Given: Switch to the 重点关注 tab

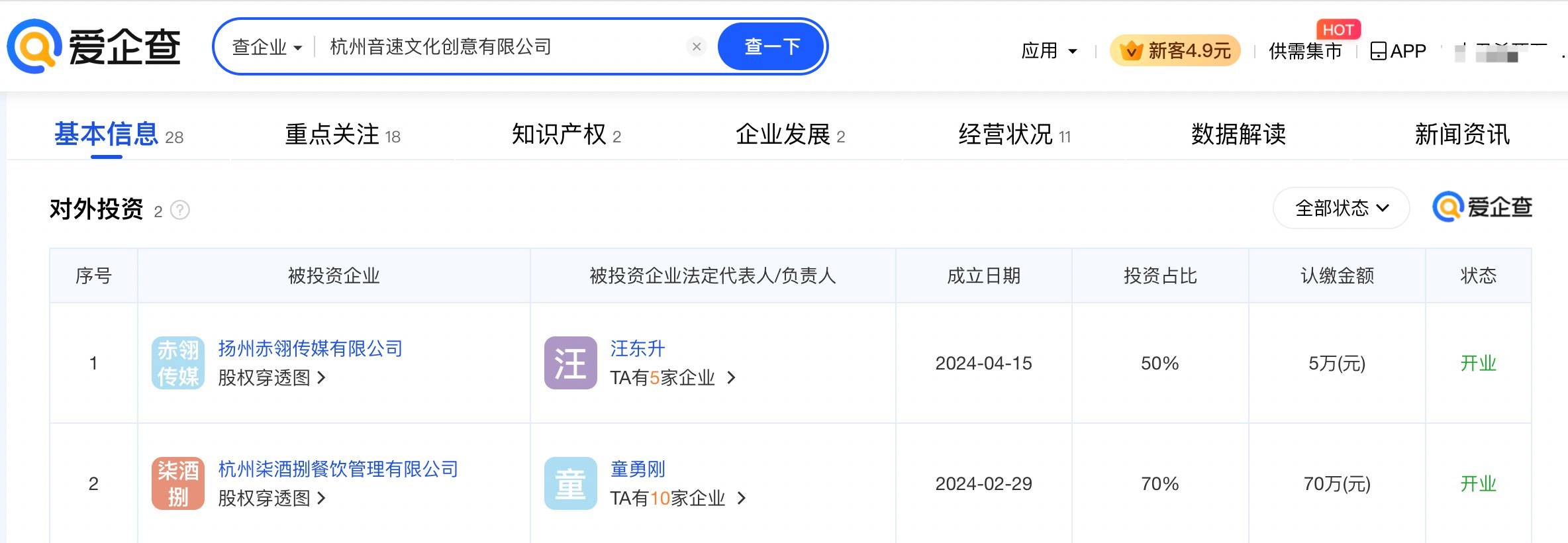Looking at the screenshot, I should 342,134.
